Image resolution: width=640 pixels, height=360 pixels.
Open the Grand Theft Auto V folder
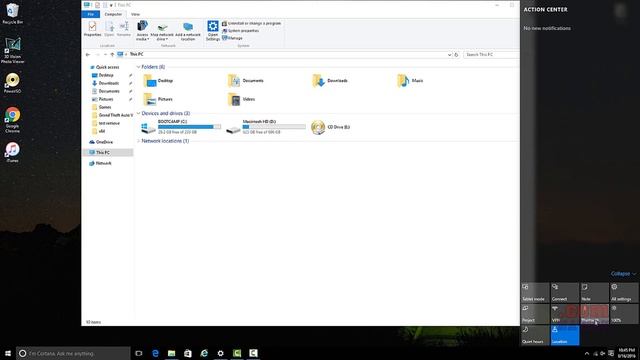tap(113, 115)
